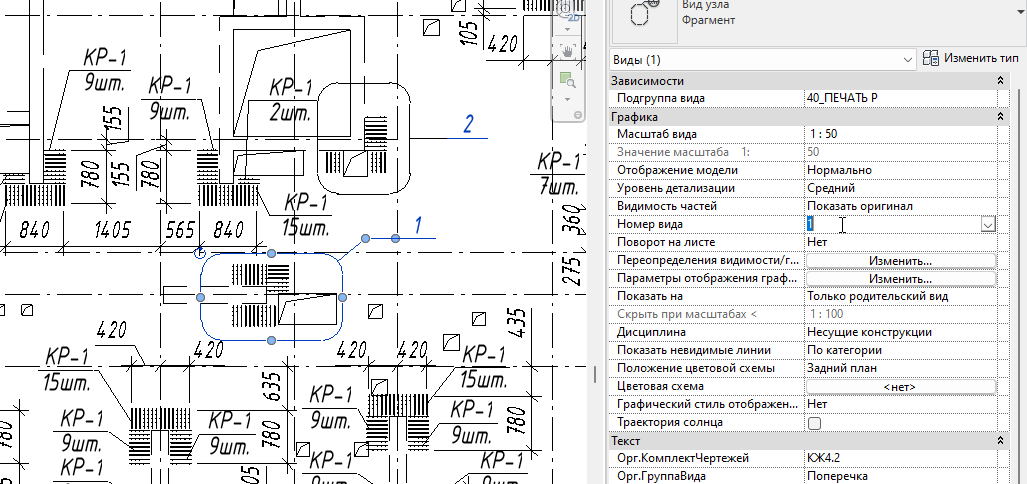Click the Видимость частей value Показать оригинал
Viewport: 1027px width, 484px height.
click(900, 206)
